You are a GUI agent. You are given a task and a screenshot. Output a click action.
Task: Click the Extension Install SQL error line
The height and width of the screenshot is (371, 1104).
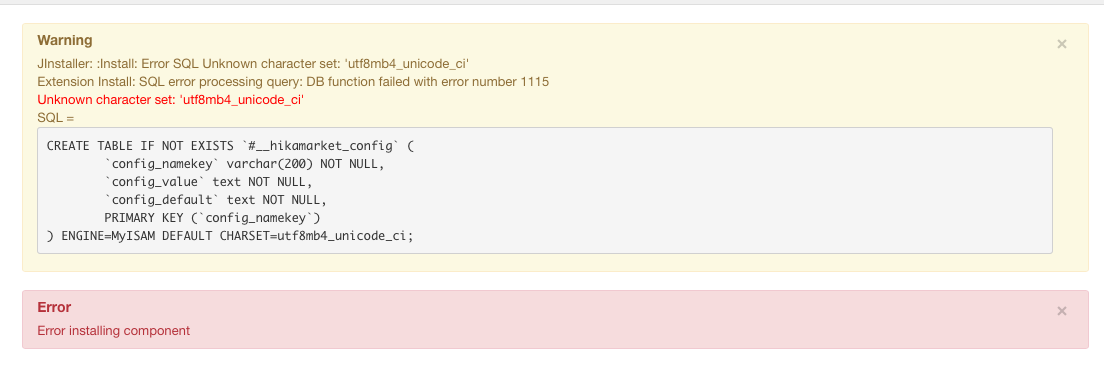[x=293, y=82]
